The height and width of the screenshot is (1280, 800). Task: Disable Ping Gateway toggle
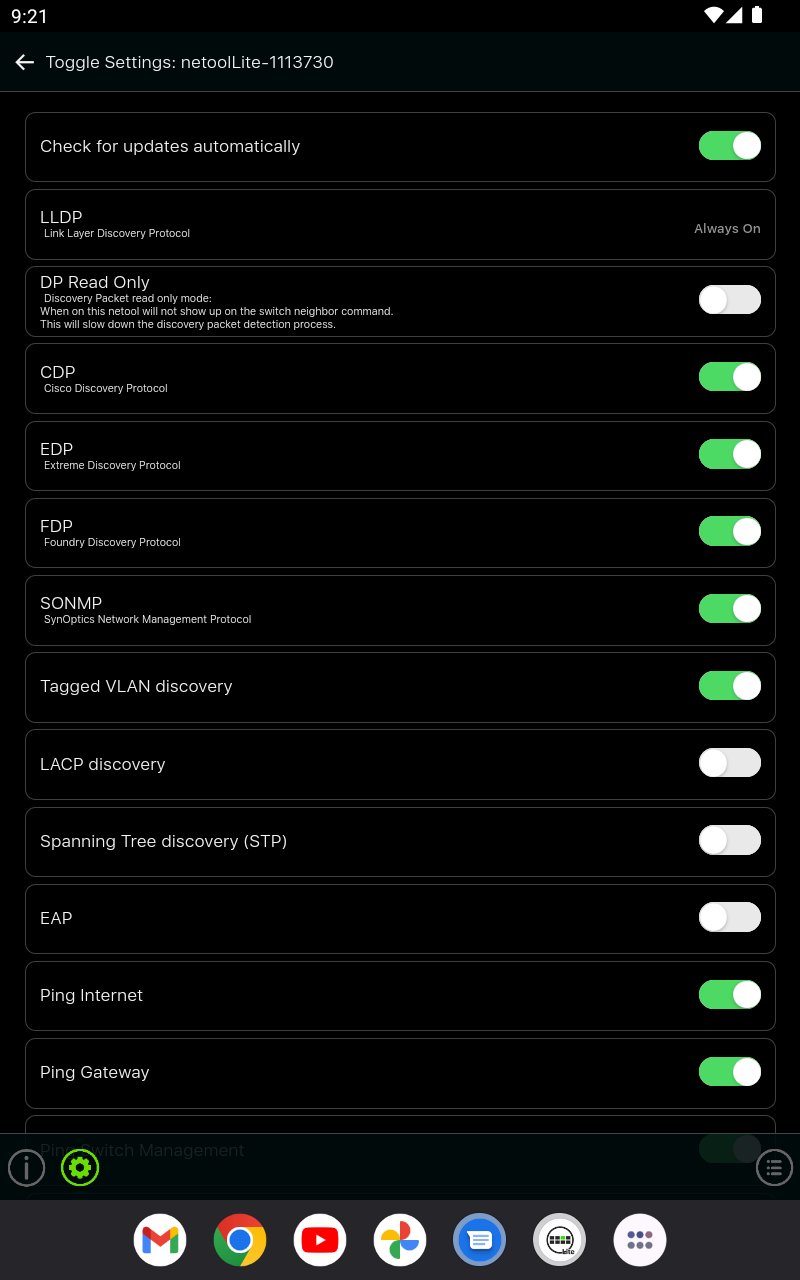point(729,1072)
